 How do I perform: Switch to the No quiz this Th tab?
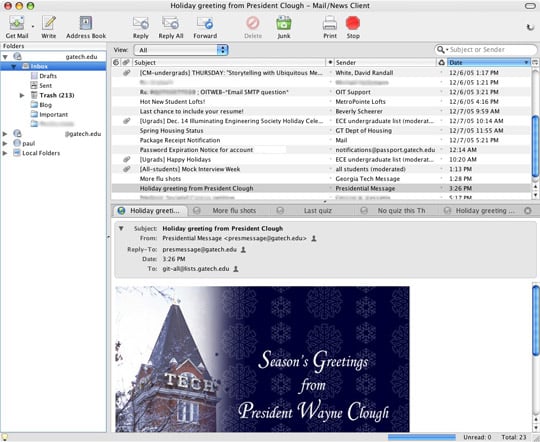click(397, 210)
